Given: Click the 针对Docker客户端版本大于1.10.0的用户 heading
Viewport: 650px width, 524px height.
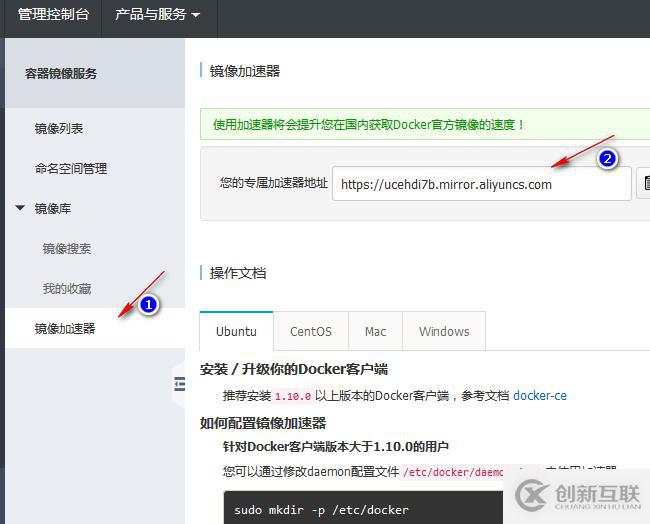Looking at the screenshot, I should 336,447.
